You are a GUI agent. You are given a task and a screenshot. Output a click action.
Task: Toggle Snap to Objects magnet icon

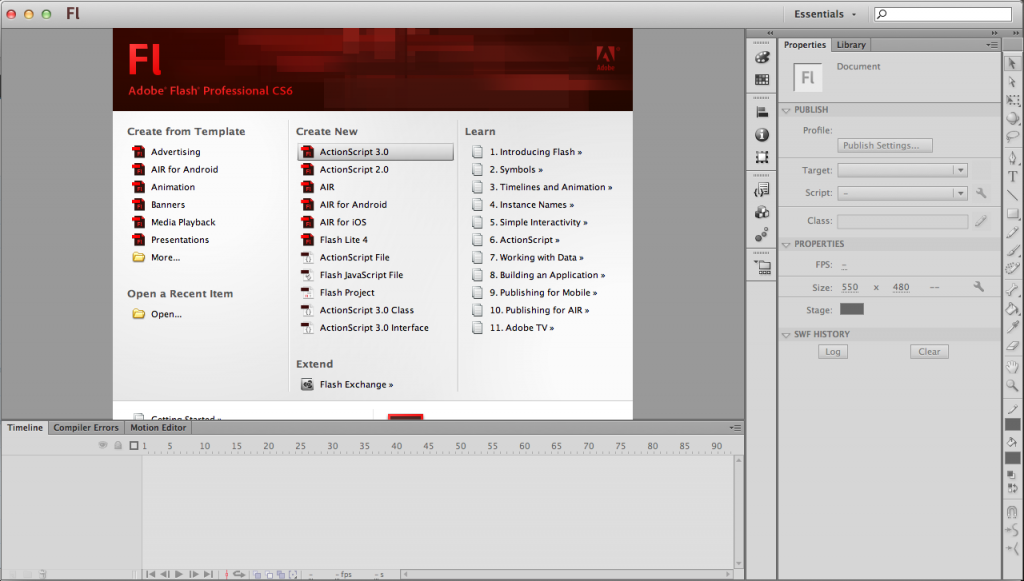1012,512
